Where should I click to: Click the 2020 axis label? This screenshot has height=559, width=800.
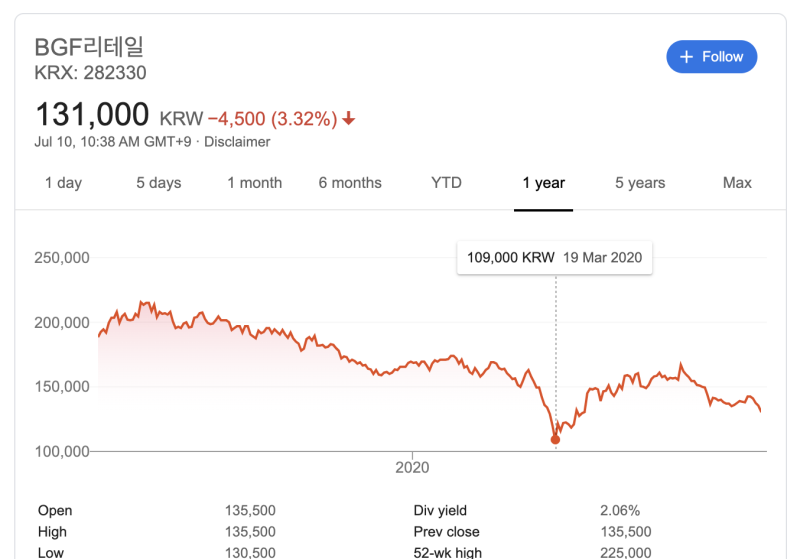[412, 467]
